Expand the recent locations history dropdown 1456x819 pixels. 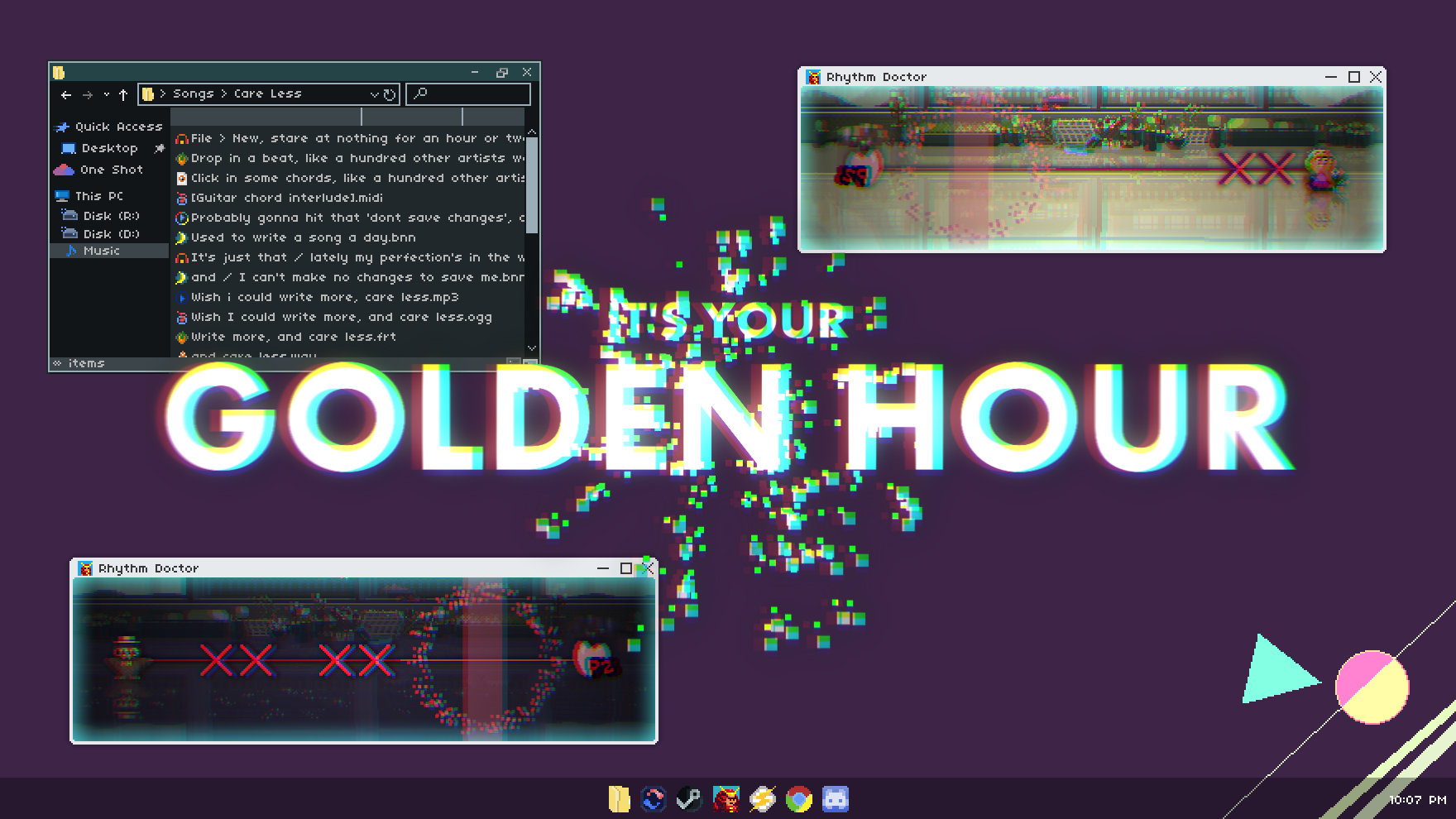pyautogui.click(x=106, y=95)
